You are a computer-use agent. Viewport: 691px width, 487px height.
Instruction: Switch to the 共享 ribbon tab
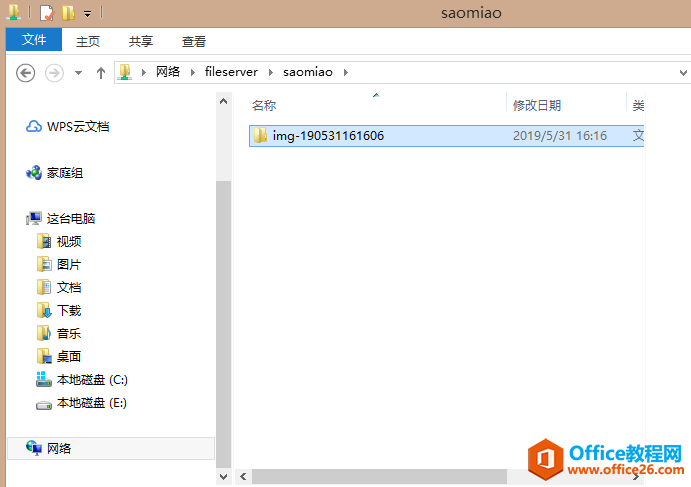click(141, 41)
